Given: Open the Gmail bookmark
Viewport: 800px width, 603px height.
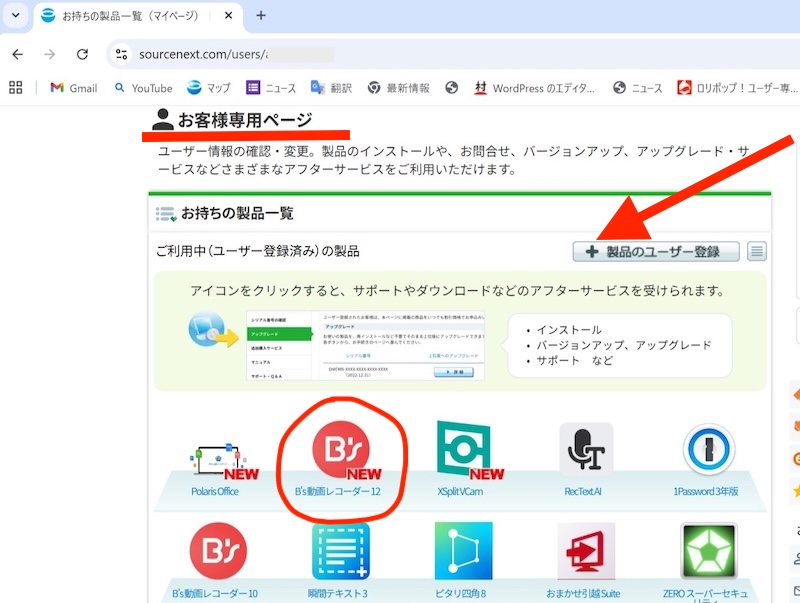Looking at the screenshot, I should pyautogui.click(x=73, y=88).
